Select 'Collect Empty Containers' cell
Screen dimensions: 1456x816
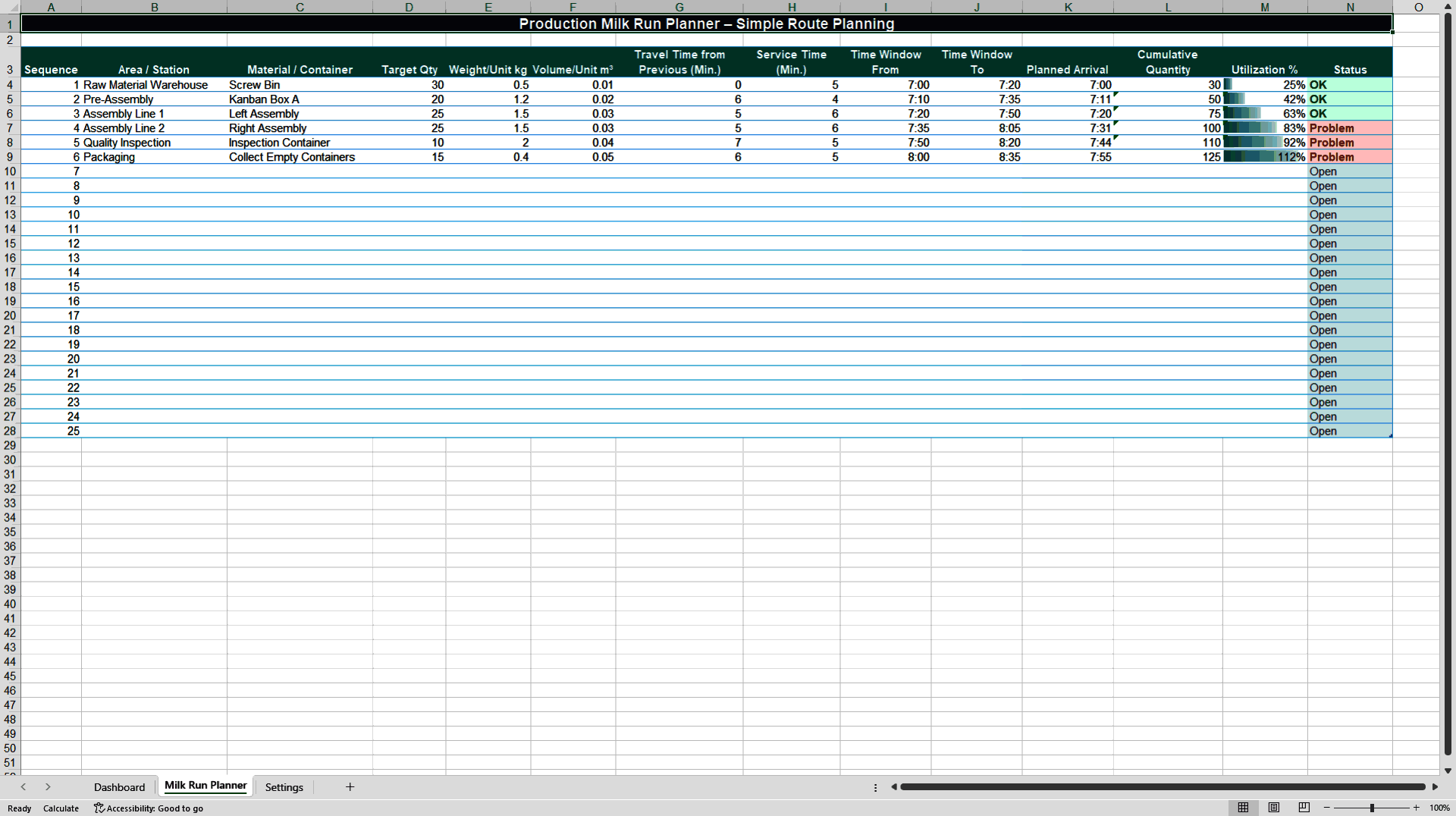tap(300, 157)
